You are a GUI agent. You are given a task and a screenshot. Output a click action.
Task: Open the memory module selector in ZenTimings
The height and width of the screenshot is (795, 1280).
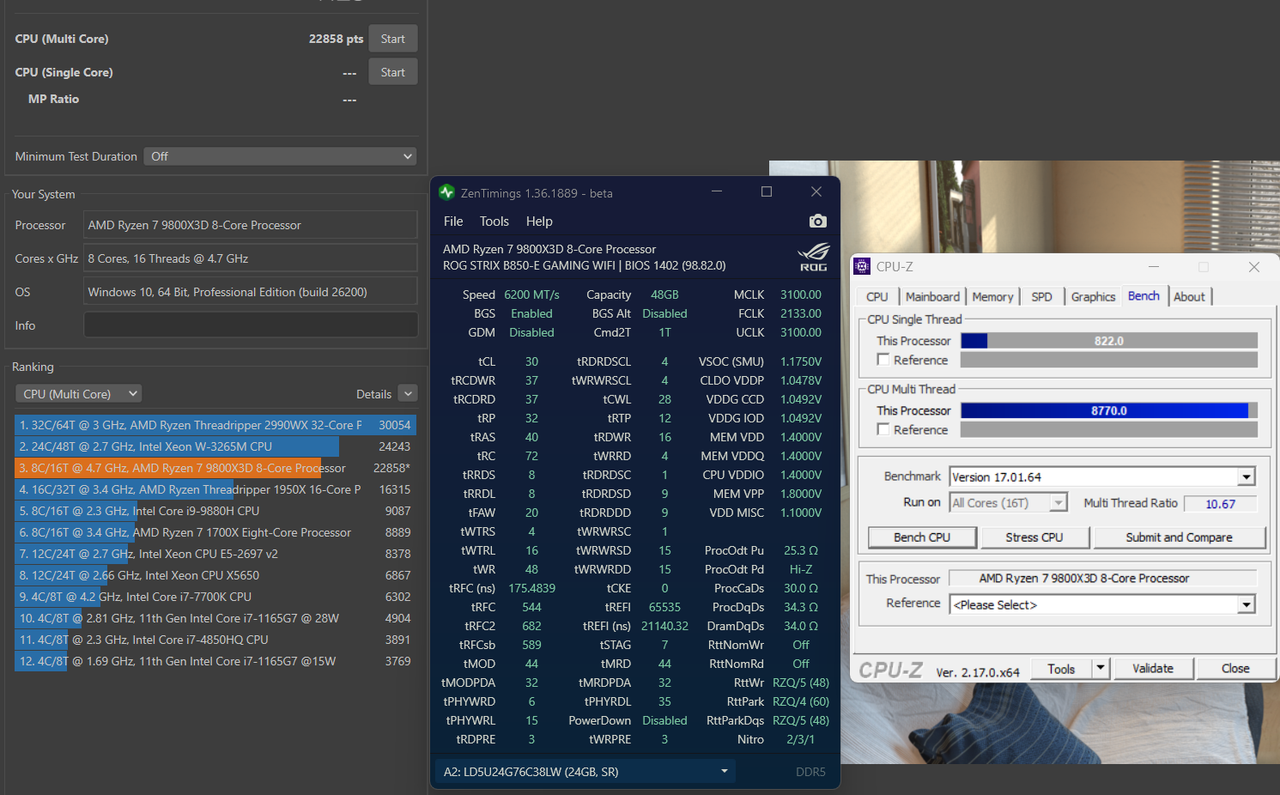click(x=585, y=771)
